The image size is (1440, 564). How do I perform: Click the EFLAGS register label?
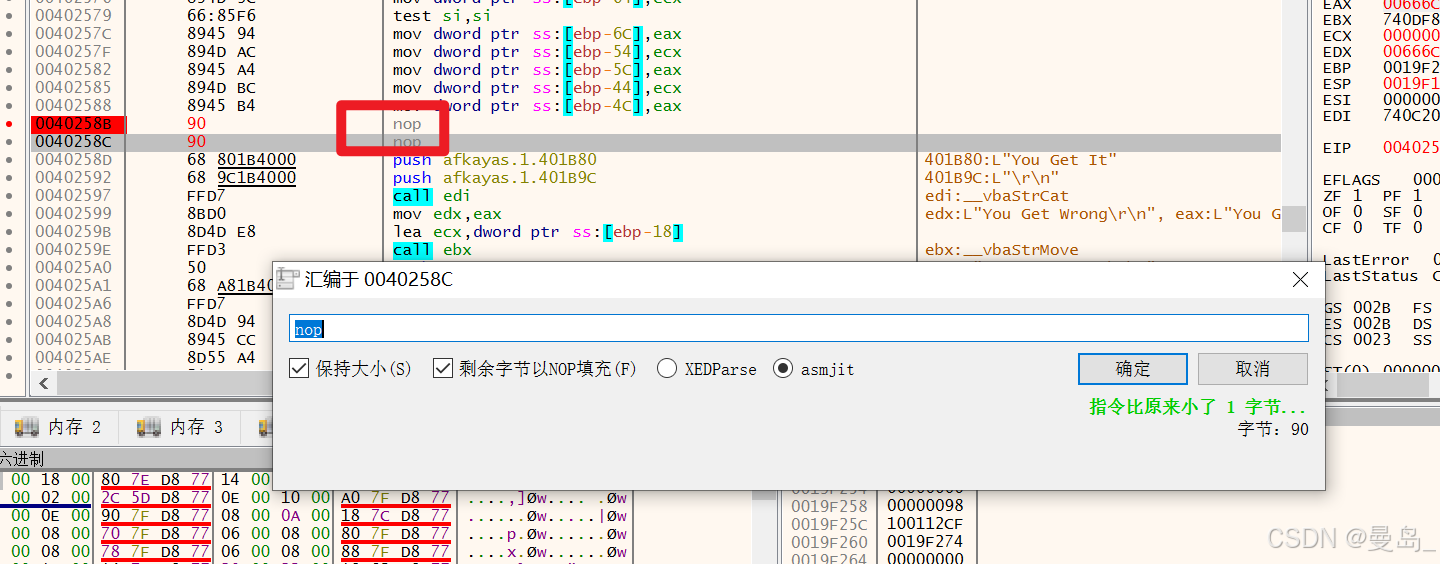coord(1351,180)
